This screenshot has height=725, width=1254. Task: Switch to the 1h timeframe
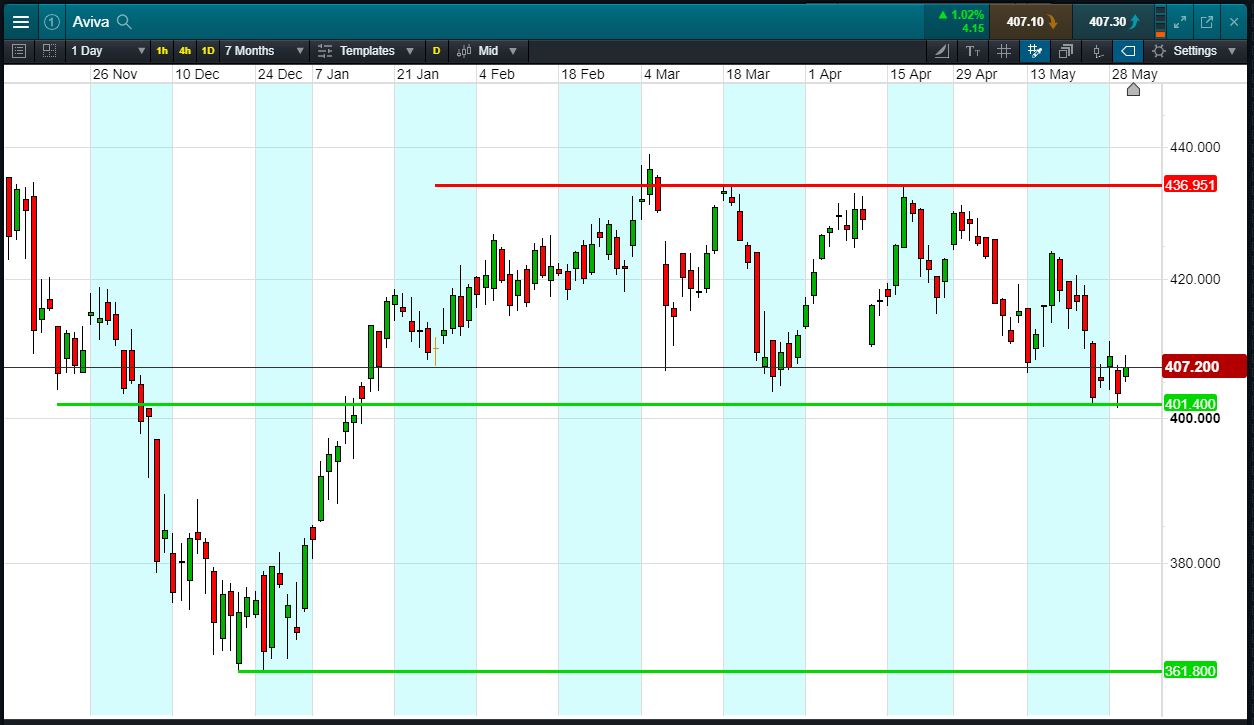point(162,50)
